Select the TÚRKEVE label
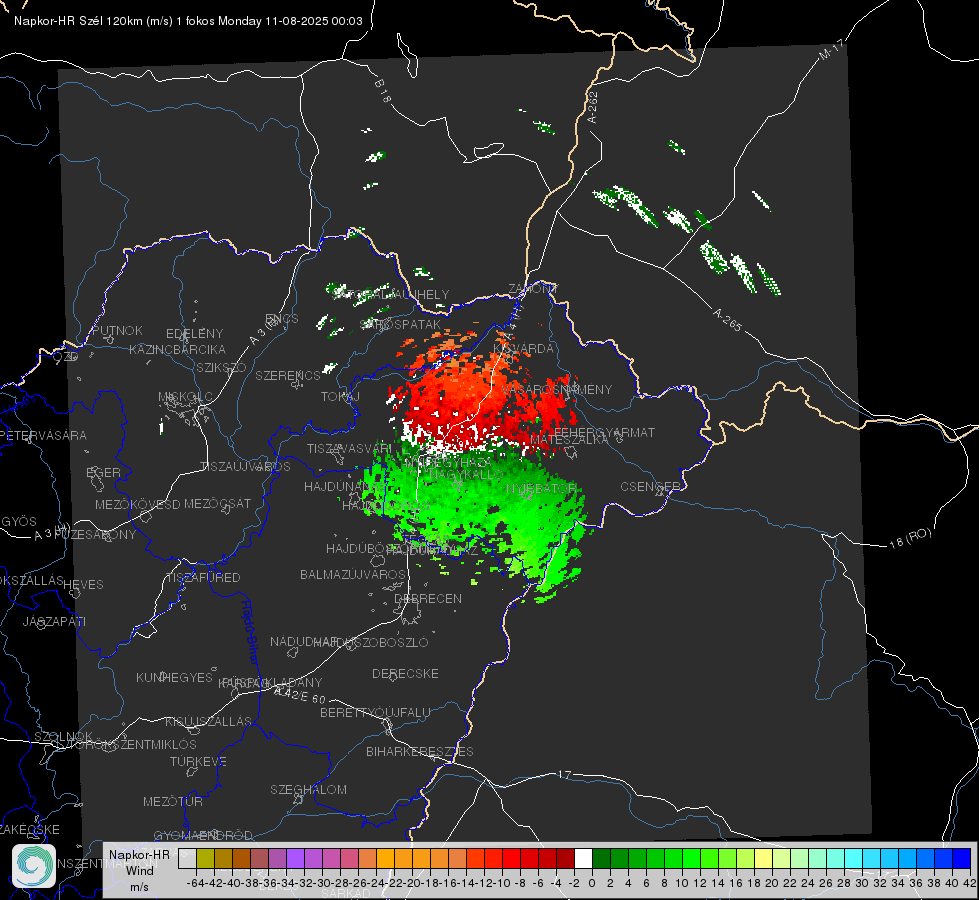Image resolution: width=979 pixels, height=900 pixels. point(199,761)
